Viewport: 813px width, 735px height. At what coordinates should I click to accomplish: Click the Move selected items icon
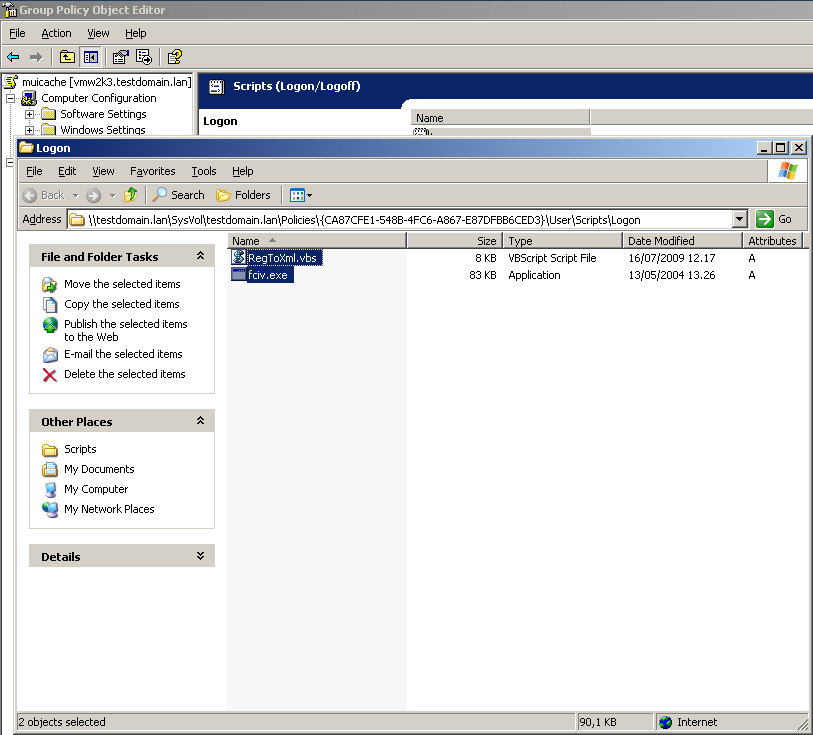[x=50, y=285]
